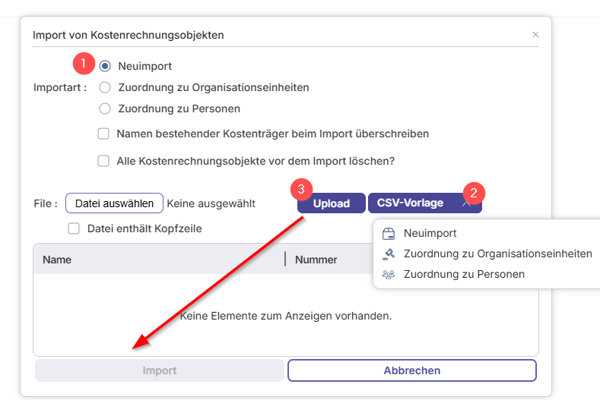Expand the CSV-Vorlage dropdown button
Screen dimensions: 600x400
[x=424, y=203]
